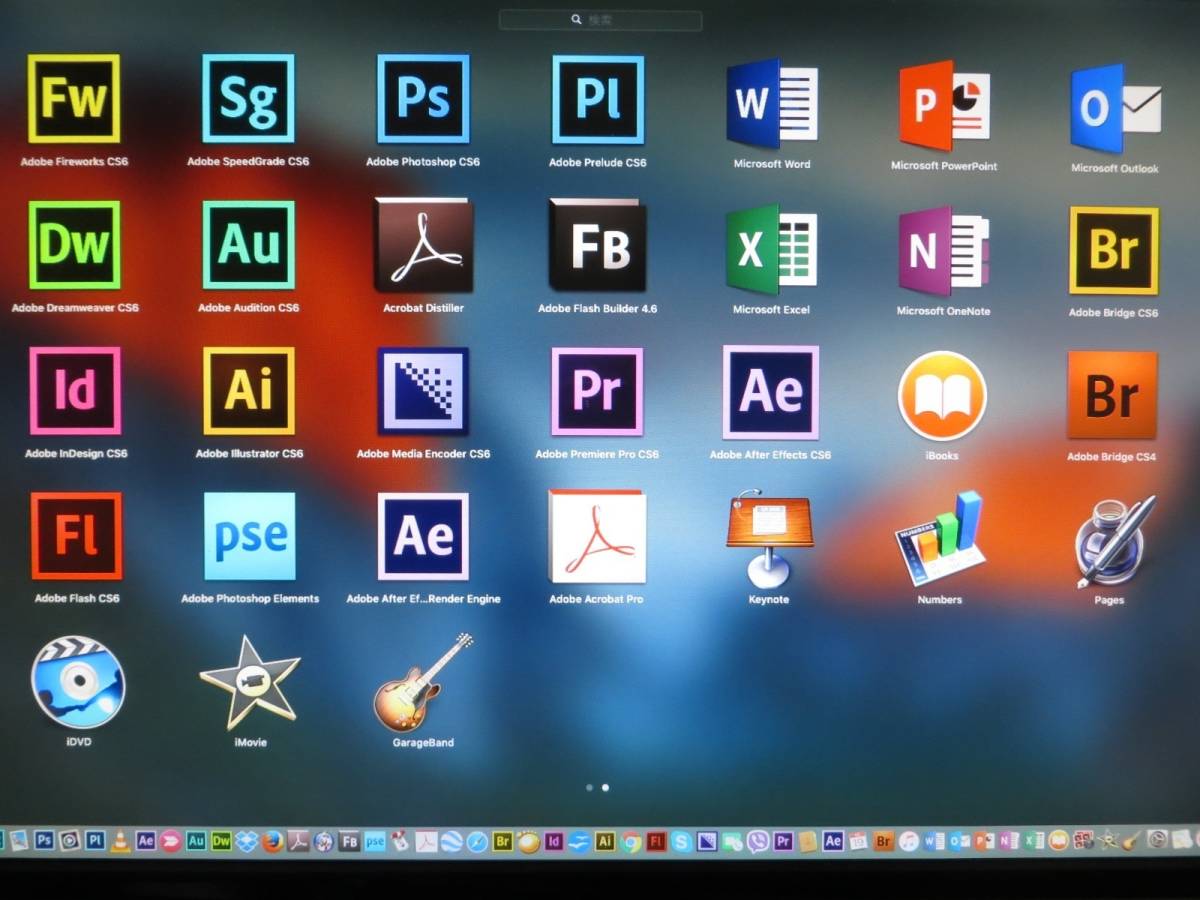Open Microsoft Word from Launchpad grid
The height and width of the screenshot is (900, 1200).
click(x=772, y=104)
